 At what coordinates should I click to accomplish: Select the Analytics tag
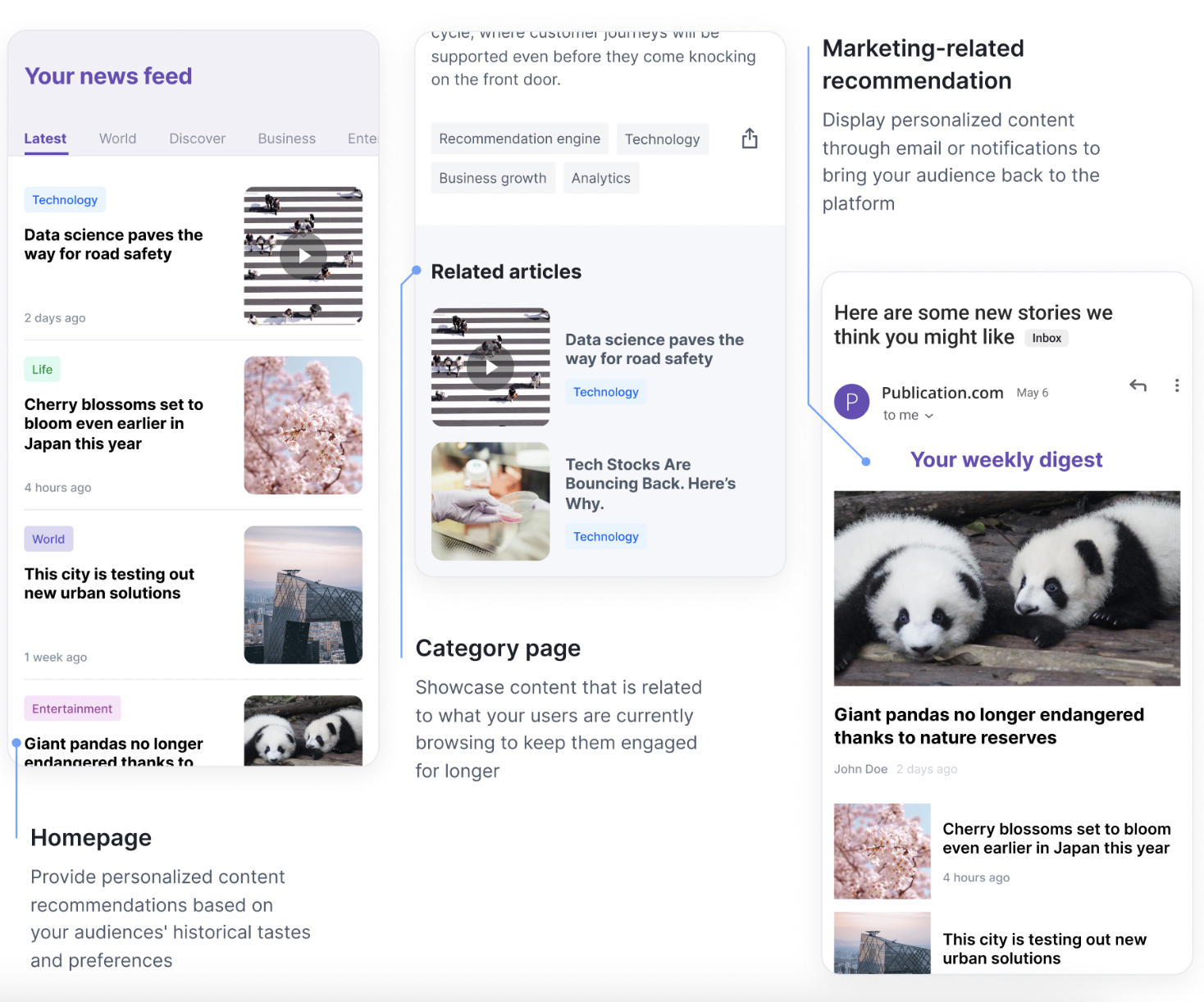point(600,178)
